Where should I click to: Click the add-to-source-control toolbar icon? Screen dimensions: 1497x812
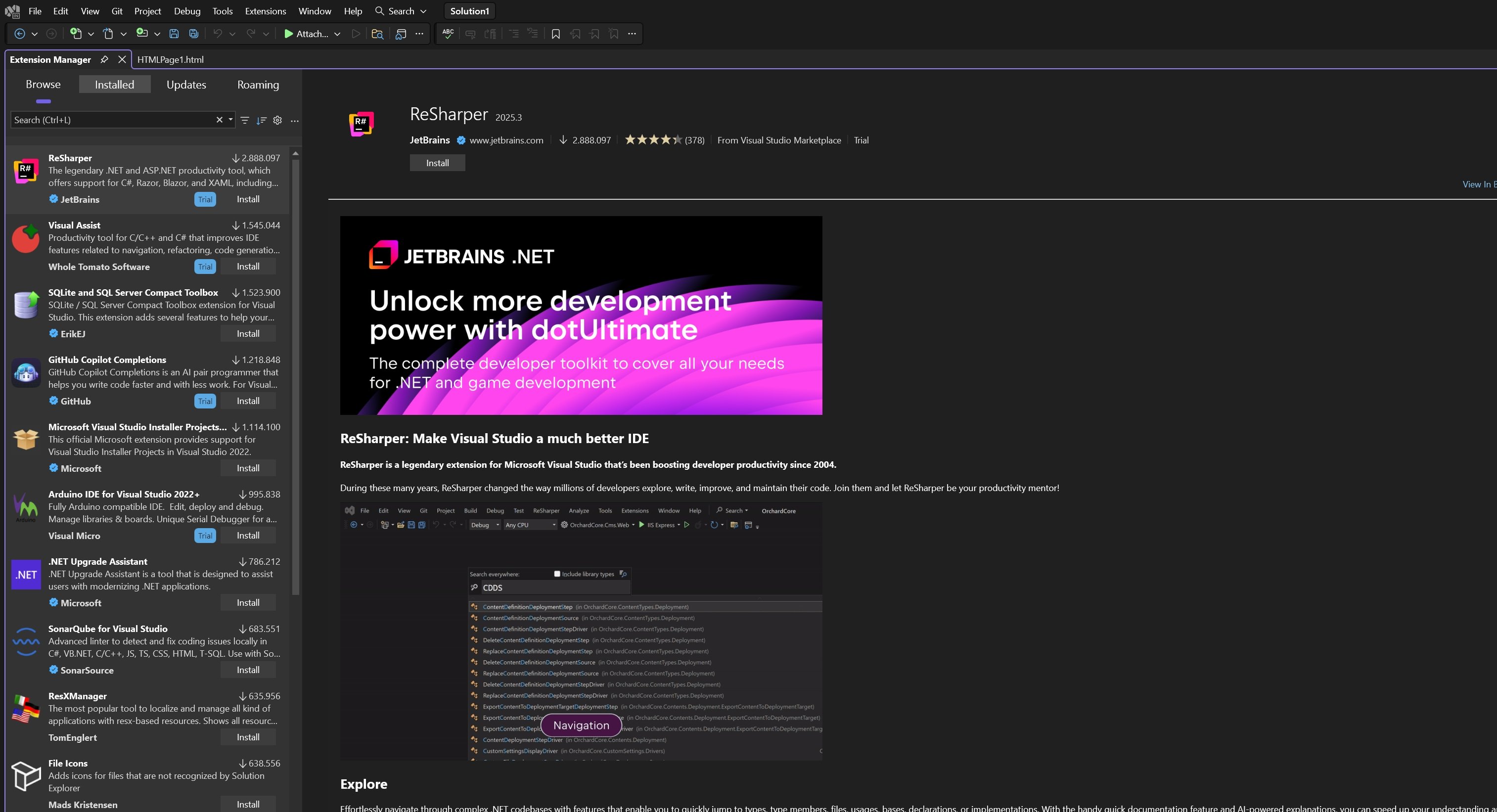[142, 33]
